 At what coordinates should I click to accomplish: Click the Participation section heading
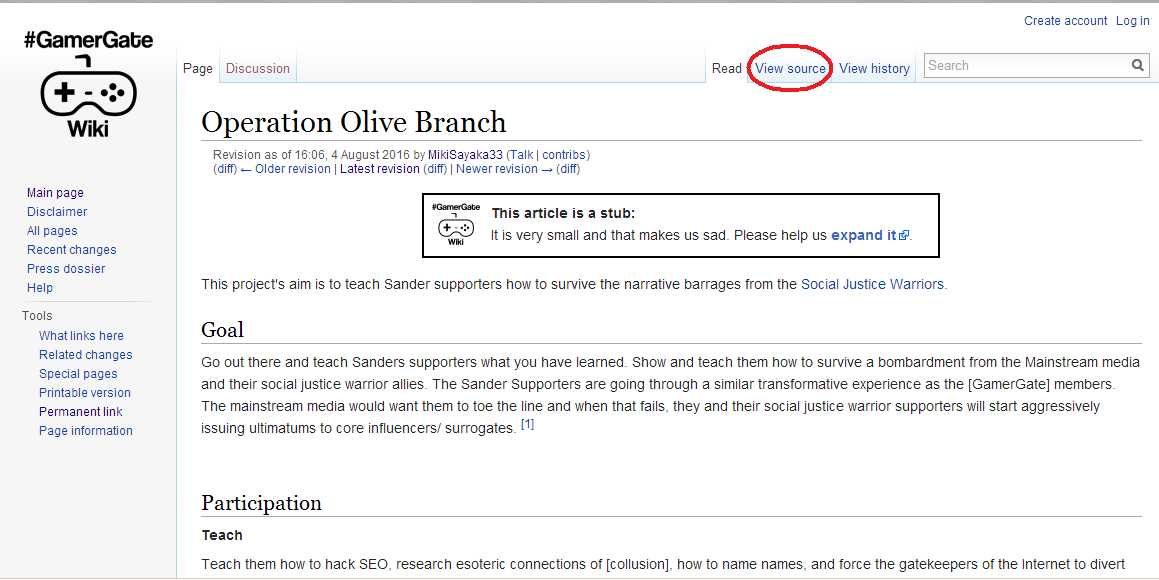point(262,503)
